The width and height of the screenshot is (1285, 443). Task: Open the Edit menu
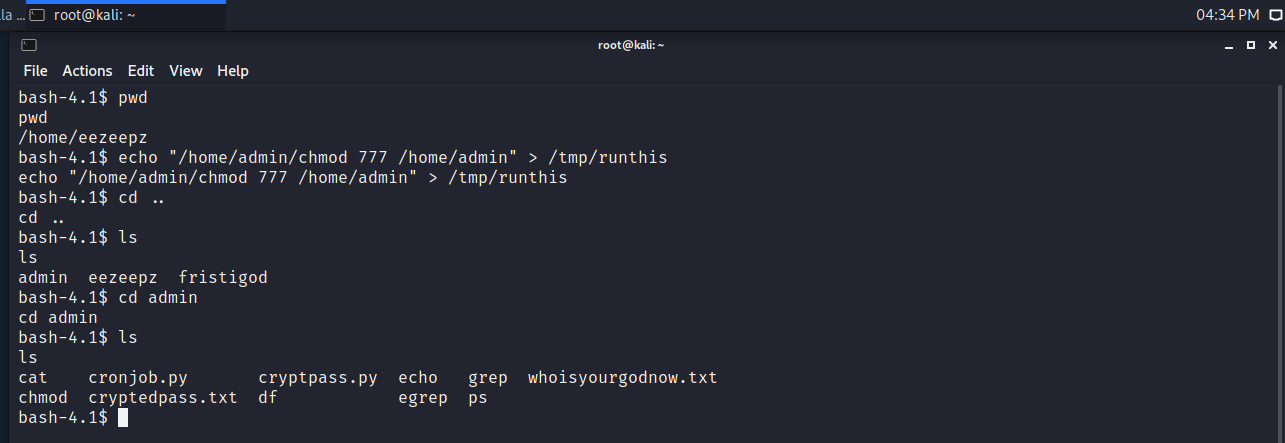pos(141,71)
